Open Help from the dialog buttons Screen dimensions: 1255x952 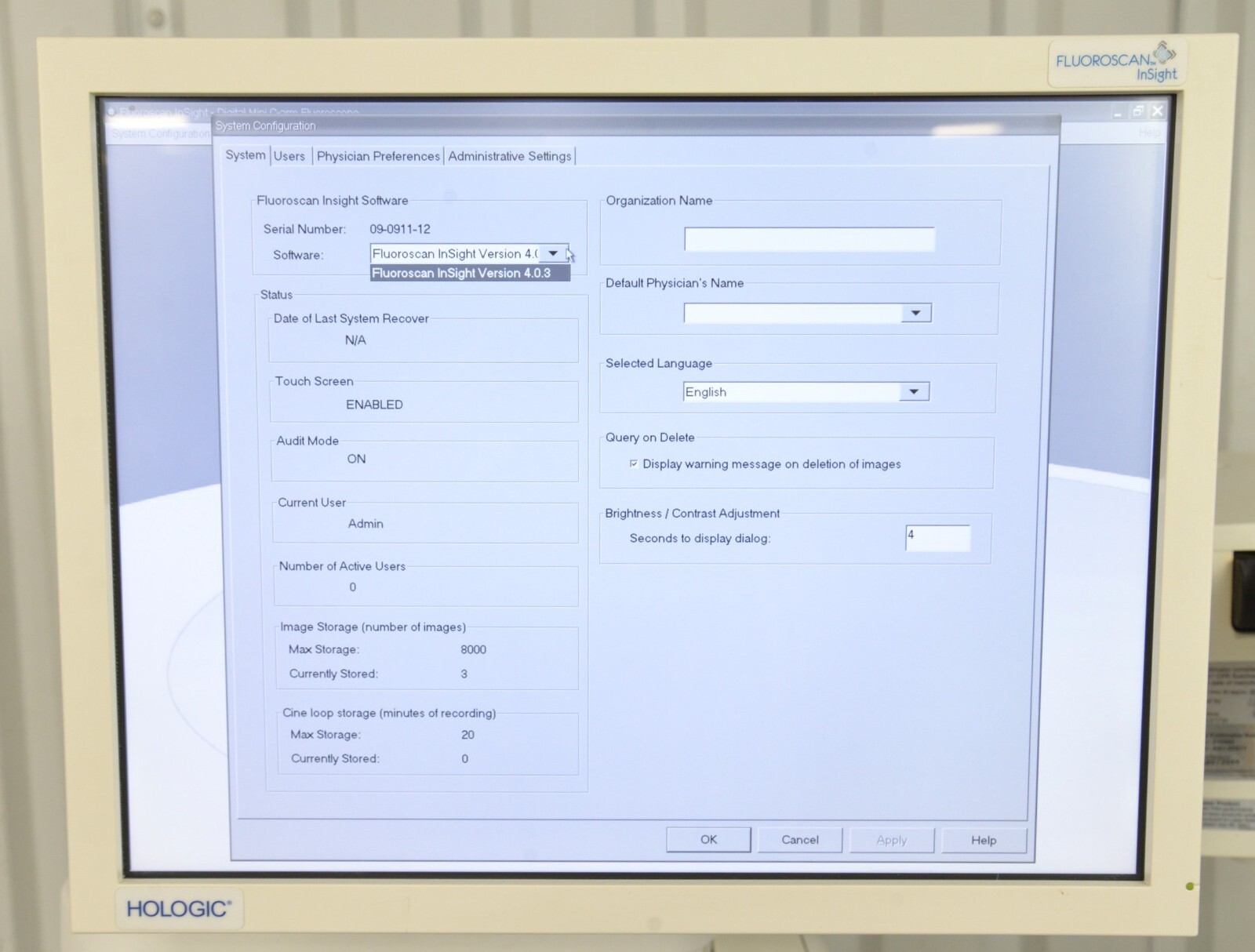pos(984,839)
